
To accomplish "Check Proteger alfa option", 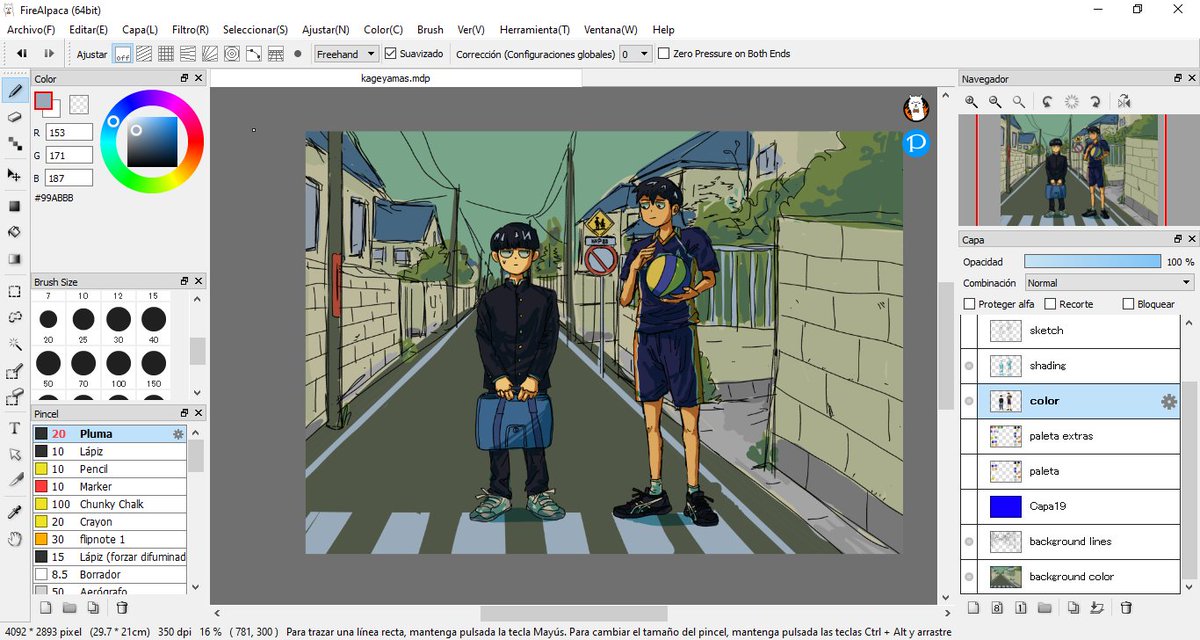I will coord(969,304).
